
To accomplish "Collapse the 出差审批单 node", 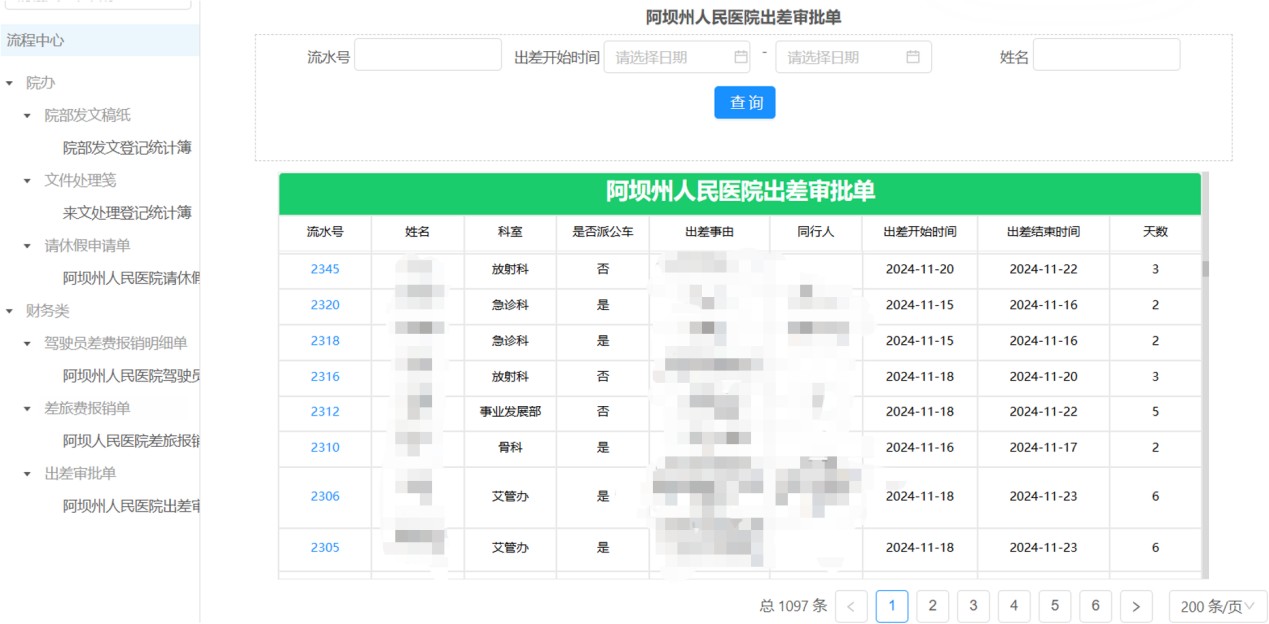I will [x=28, y=474].
